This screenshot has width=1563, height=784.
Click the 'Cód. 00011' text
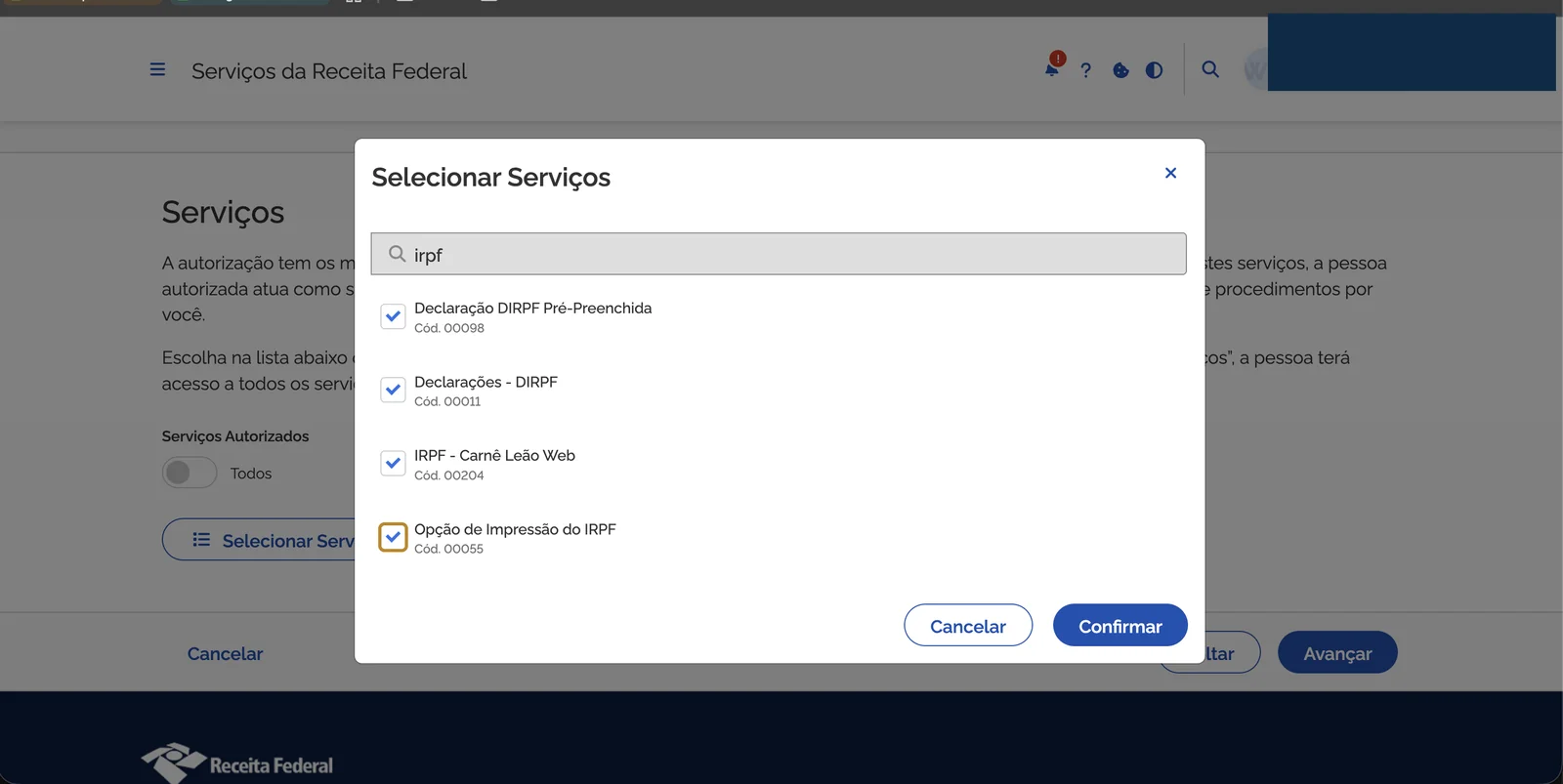pyautogui.click(x=447, y=401)
